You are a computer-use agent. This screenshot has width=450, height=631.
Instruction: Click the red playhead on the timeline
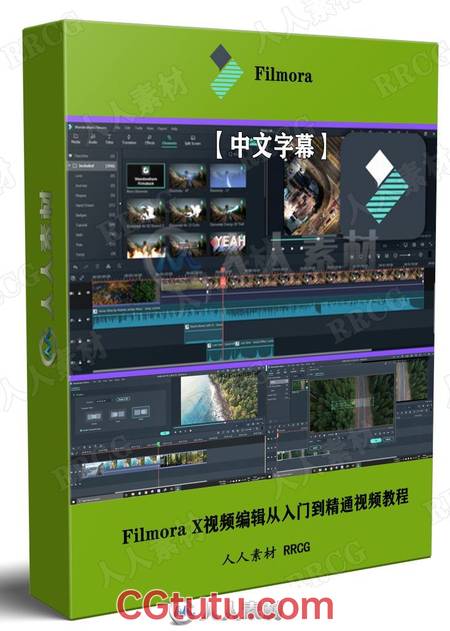[223, 281]
